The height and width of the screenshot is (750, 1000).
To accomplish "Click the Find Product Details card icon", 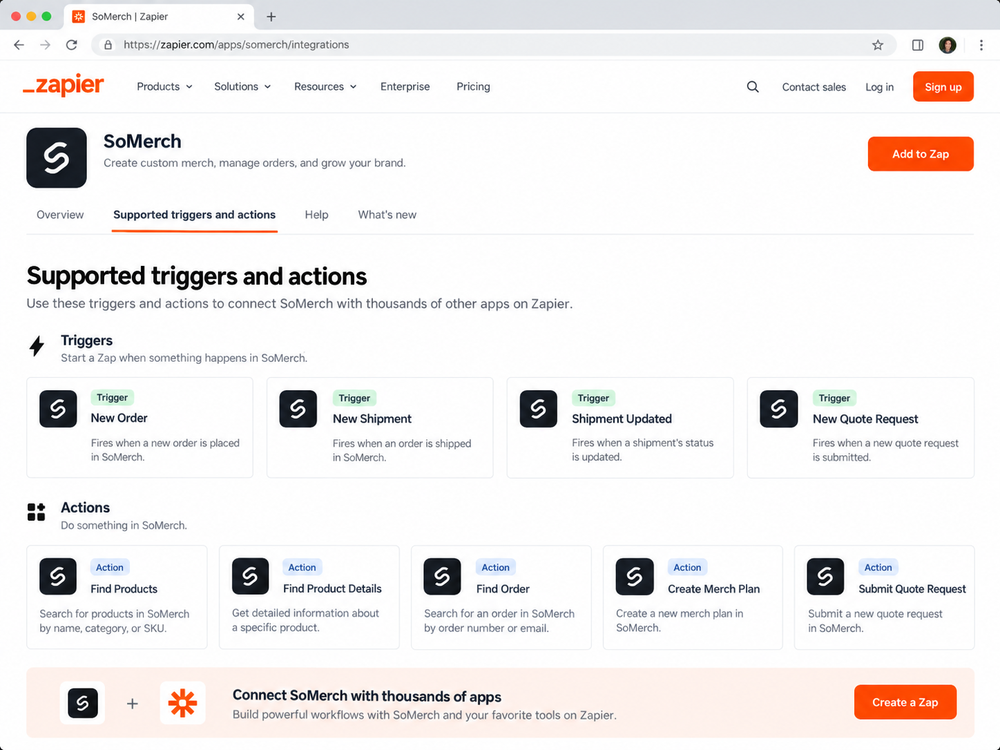I will click(250, 577).
